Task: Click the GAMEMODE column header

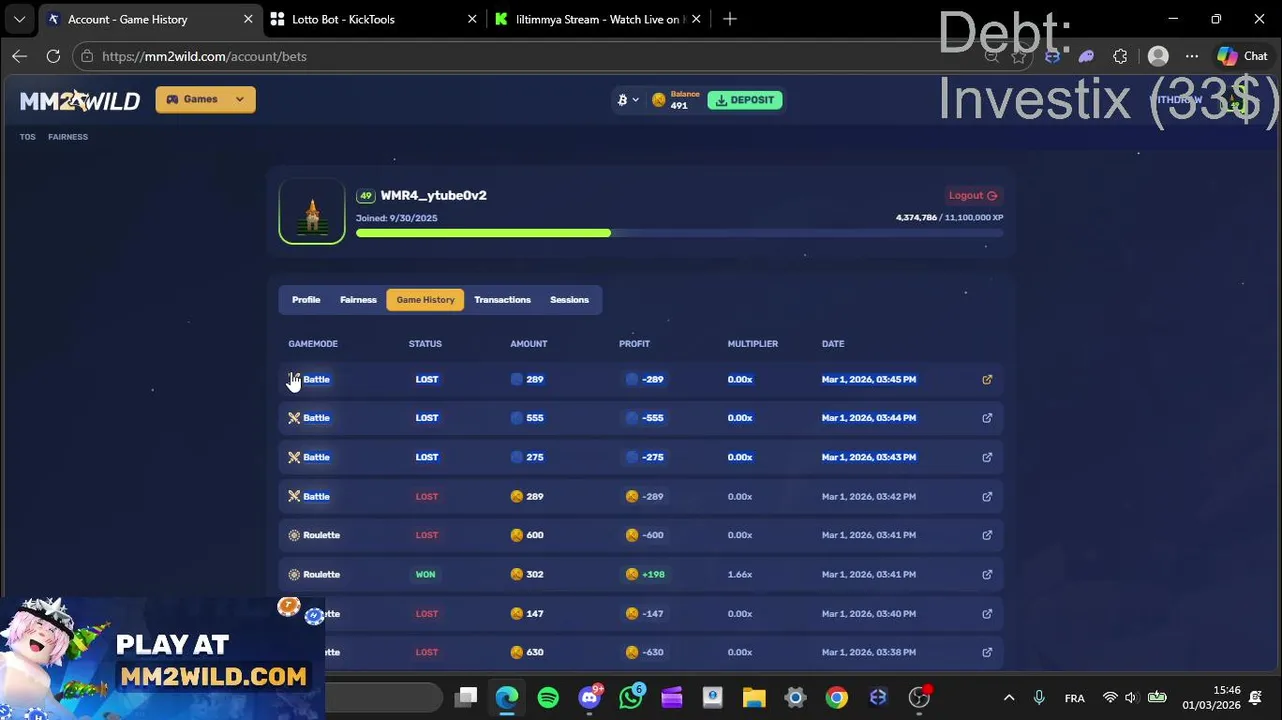Action: (313, 344)
